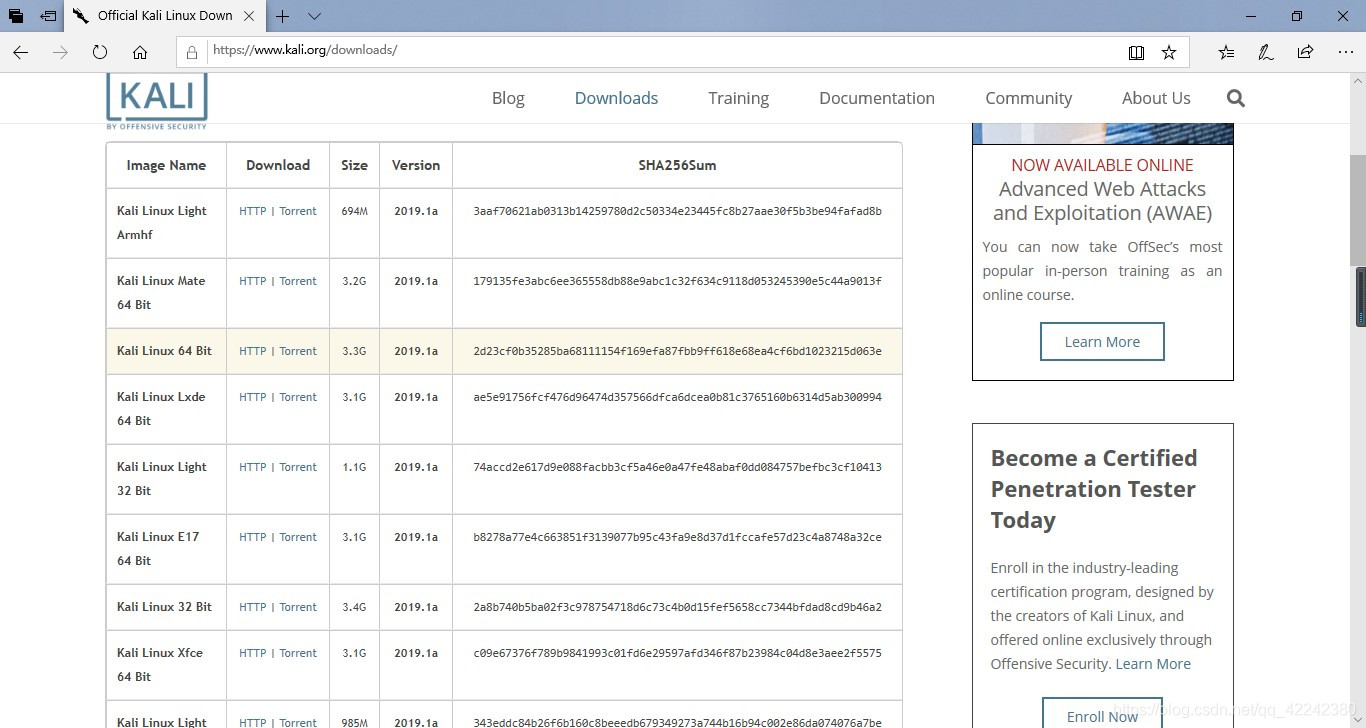Open the About Us menu item
This screenshot has width=1366, height=728.
1156,98
